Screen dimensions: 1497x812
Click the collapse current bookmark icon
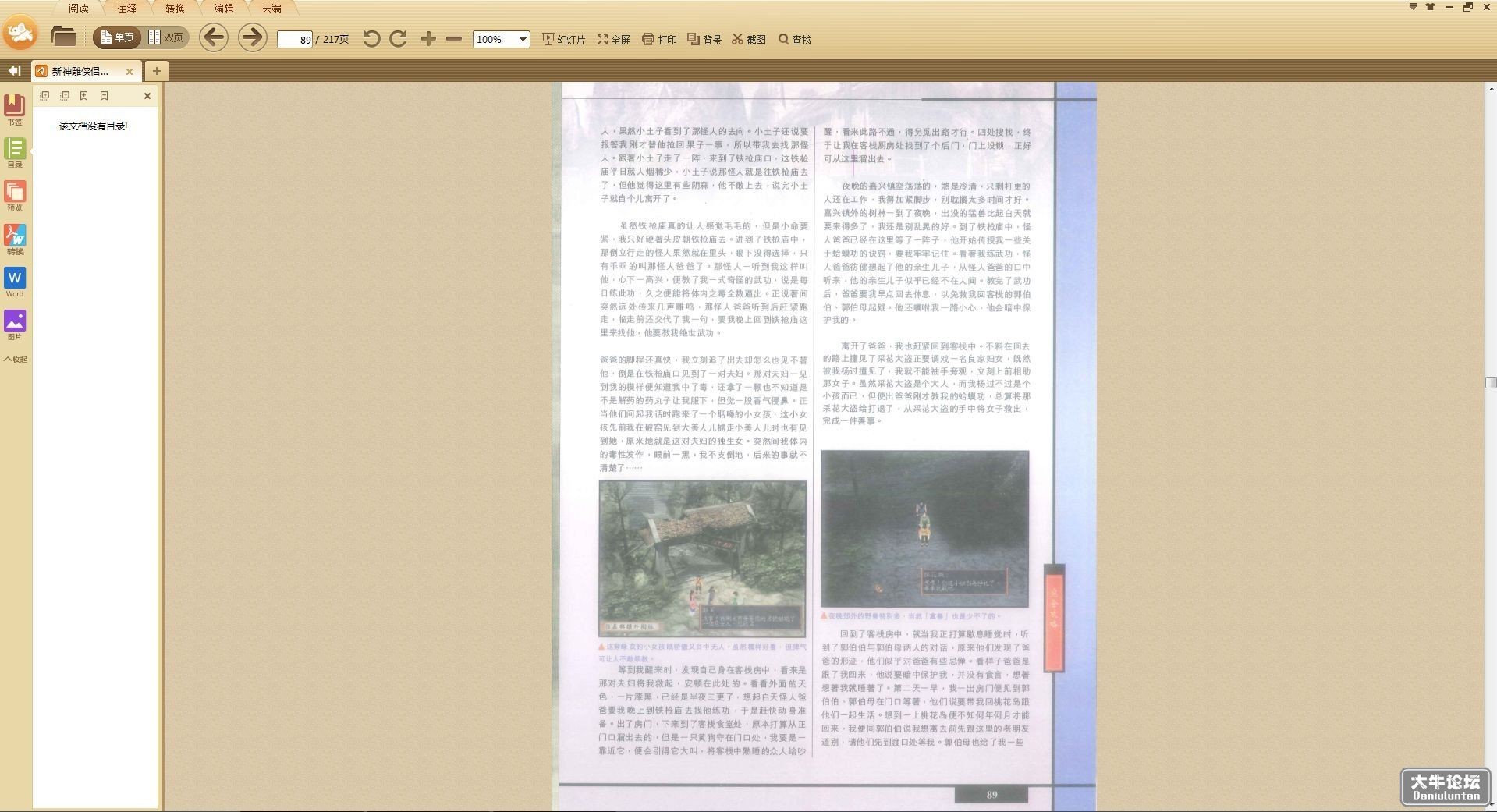coord(104,96)
